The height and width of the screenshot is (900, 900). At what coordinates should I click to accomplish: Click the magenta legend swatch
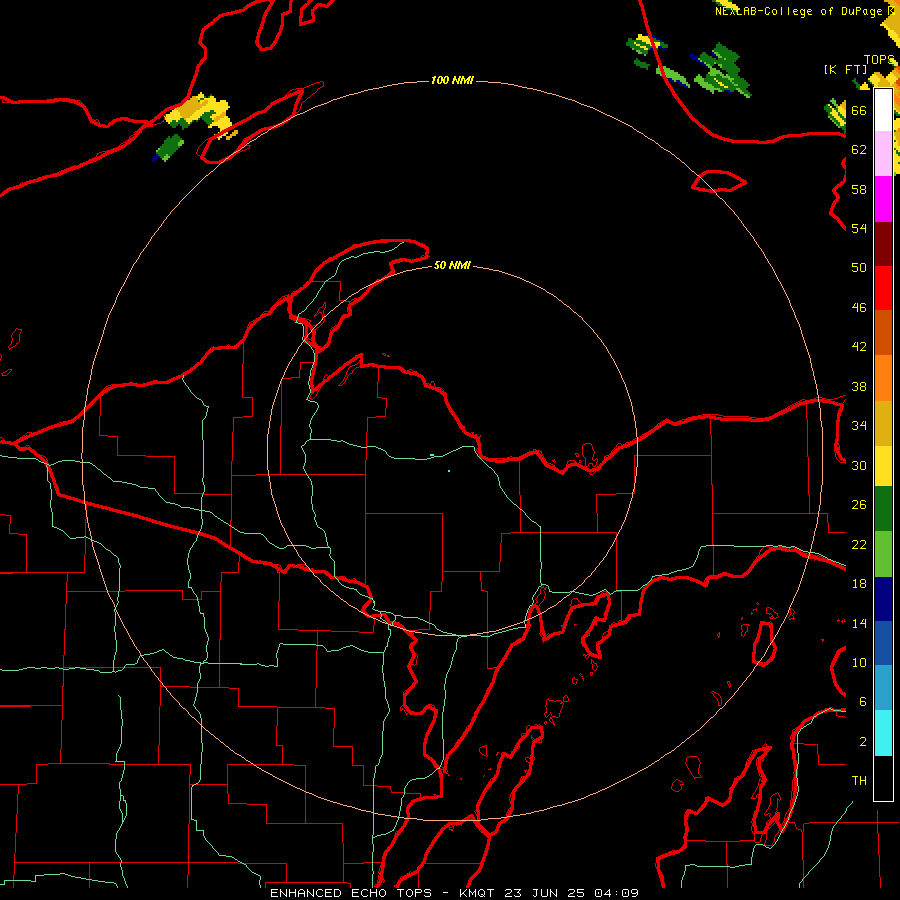(883, 199)
